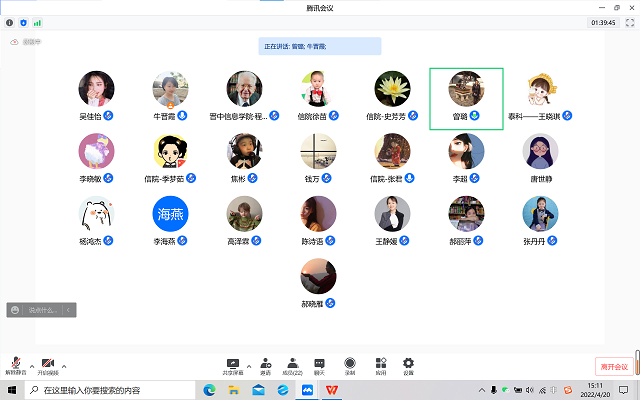Open the chat (聊天) panel
Image resolution: width=640 pixels, height=400 pixels.
point(319,366)
